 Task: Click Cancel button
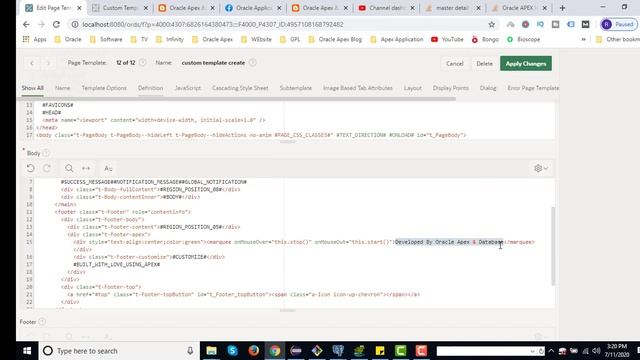[x=454, y=63]
